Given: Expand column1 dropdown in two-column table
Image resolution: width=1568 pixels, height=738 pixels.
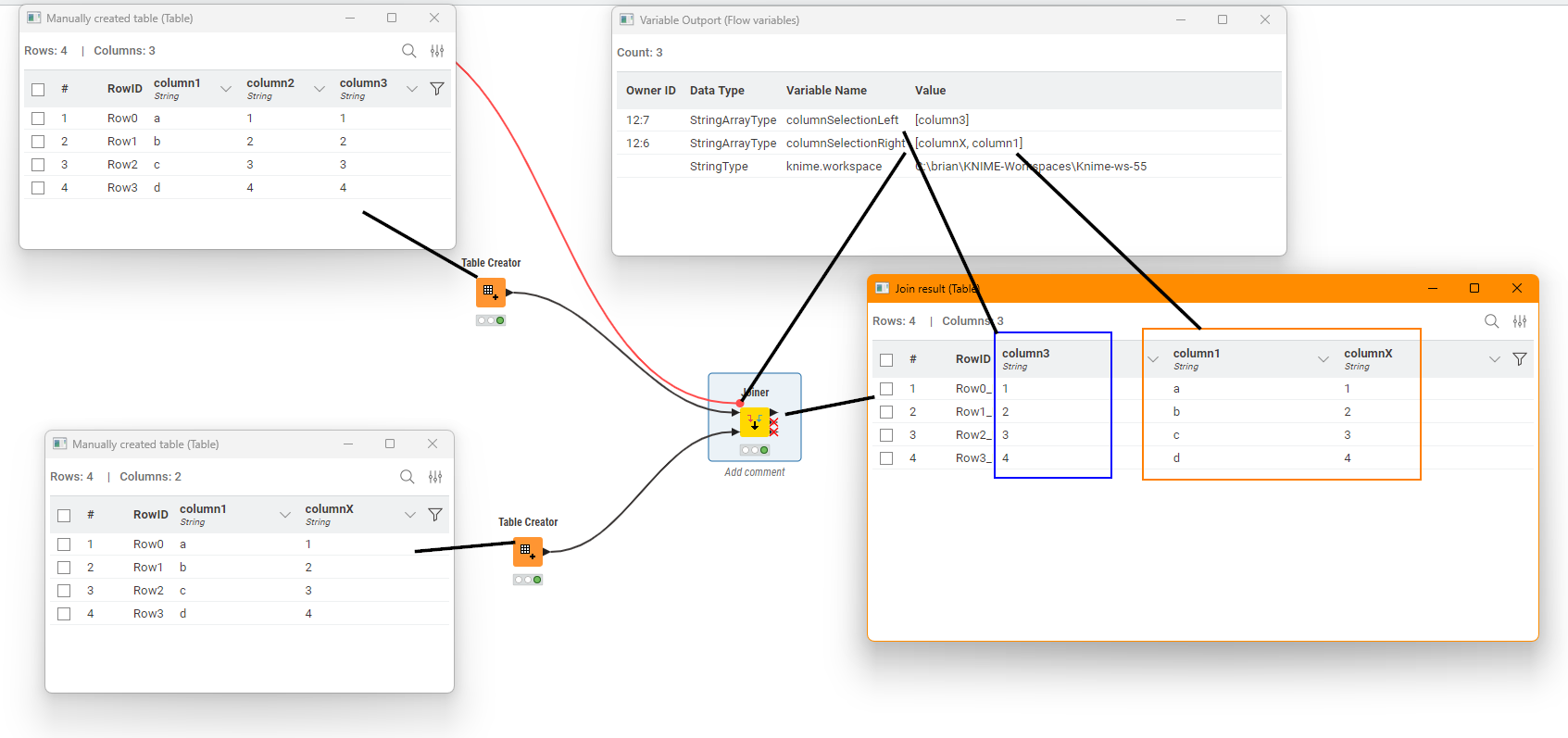Looking at the screenshot, I should click(x=285, y=515).
